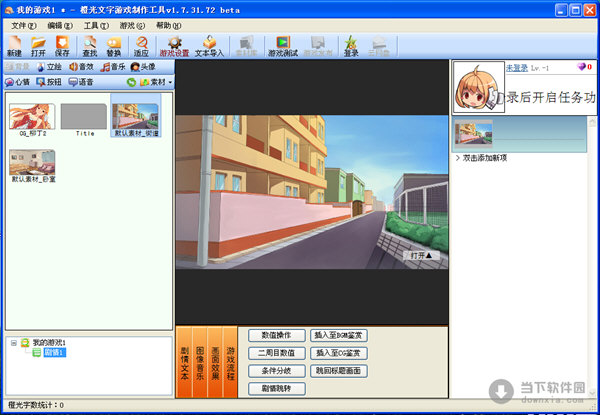Click the green refresh icon beside 素材

coord(132,82)
